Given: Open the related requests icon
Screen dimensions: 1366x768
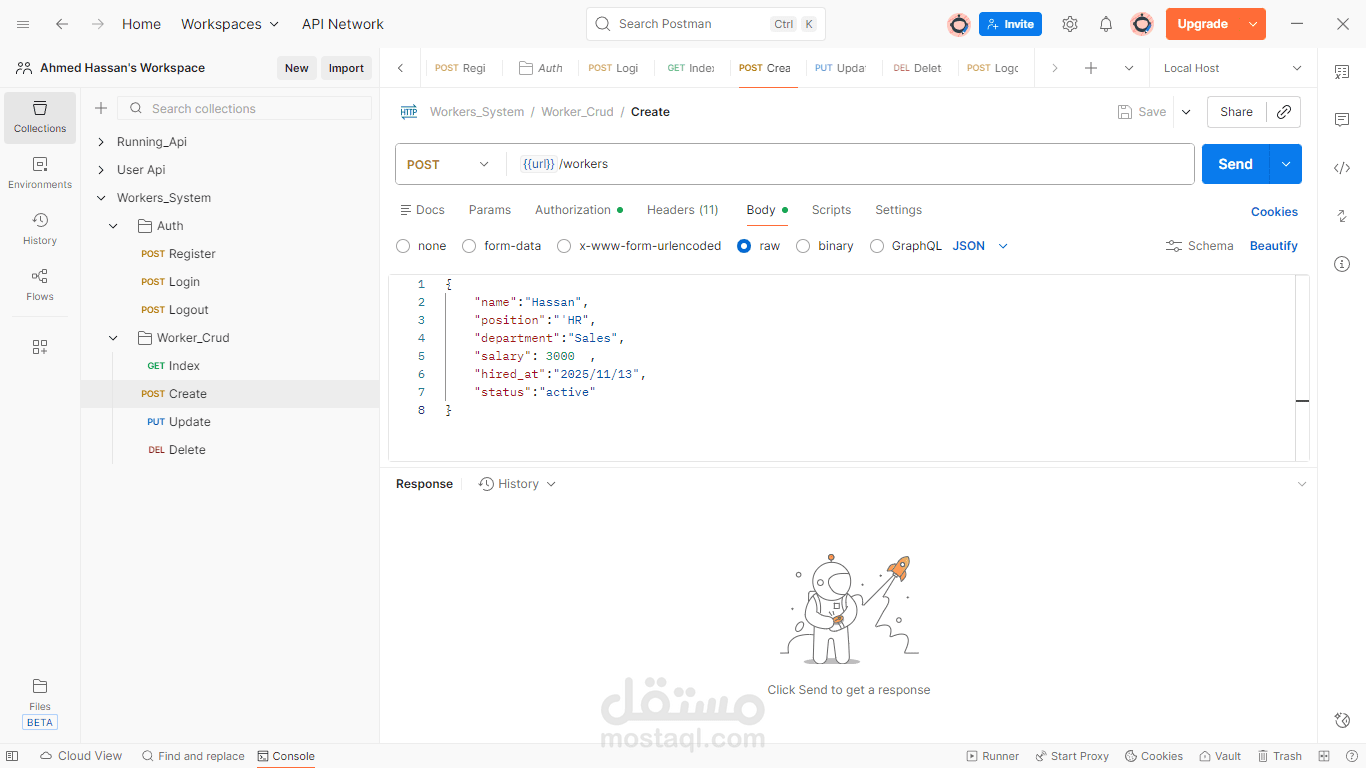Looking at the screenshot, I should 1342,216.
